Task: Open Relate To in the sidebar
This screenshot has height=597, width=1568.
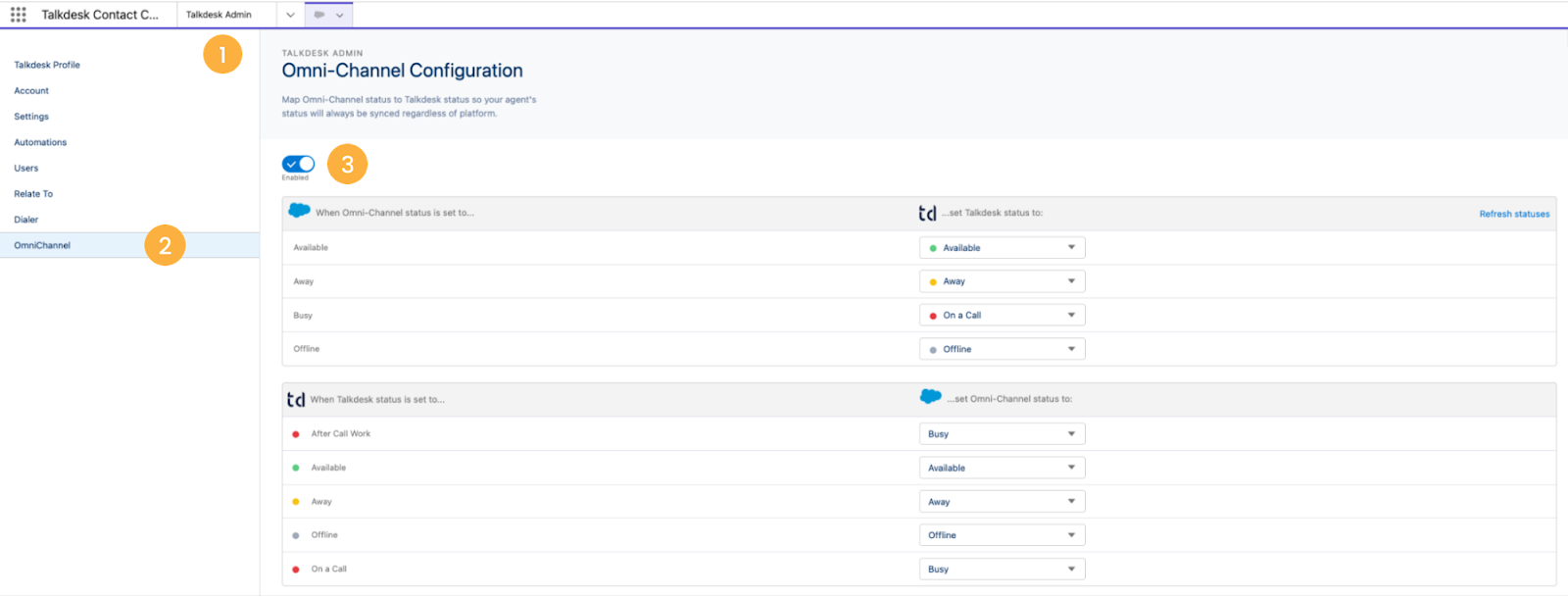Action: (x=33, y=194)
